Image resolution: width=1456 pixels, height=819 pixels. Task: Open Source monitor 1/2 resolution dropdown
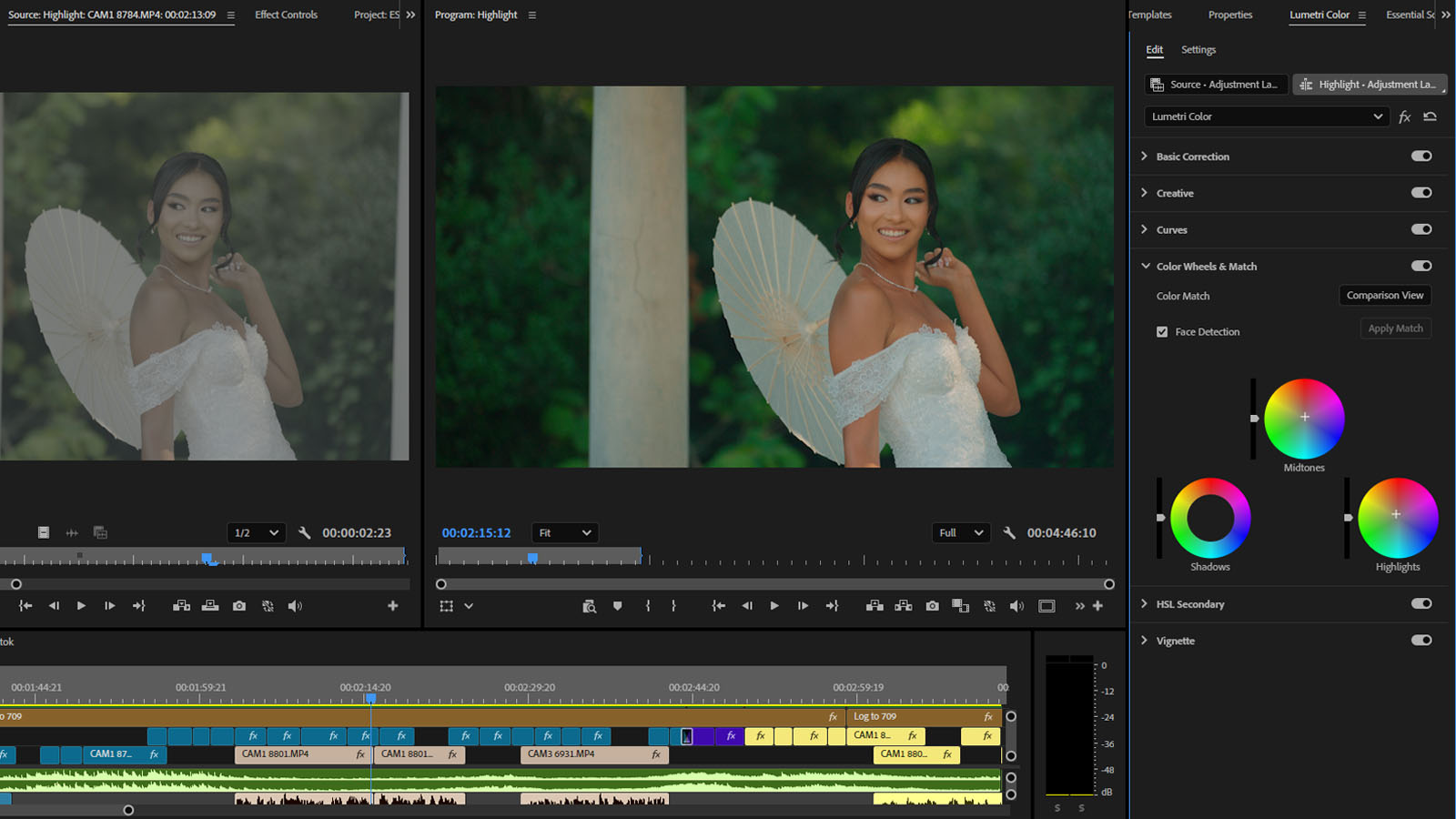point(257,532)
